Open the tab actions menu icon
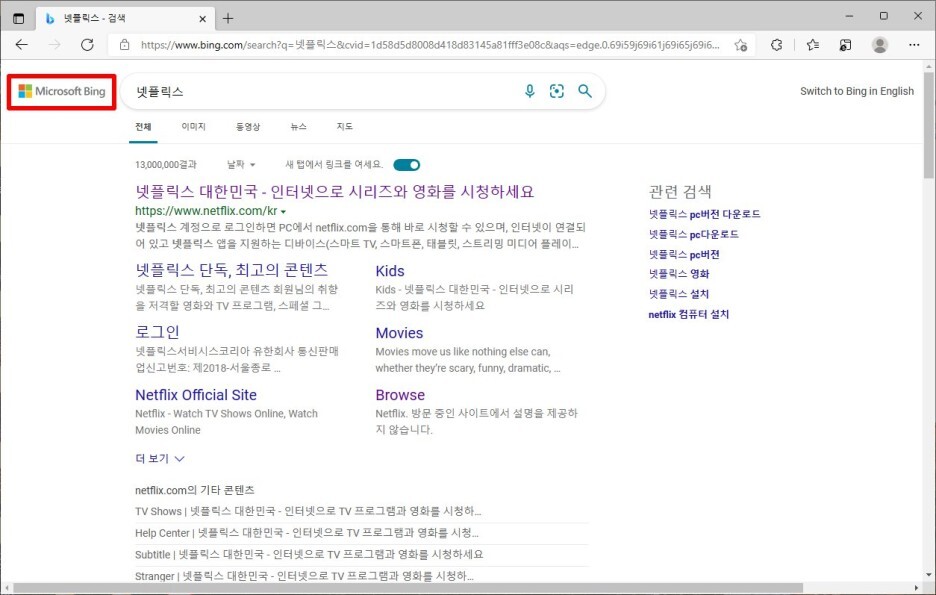This screenshot has height=595, width=936. (19, 19)
